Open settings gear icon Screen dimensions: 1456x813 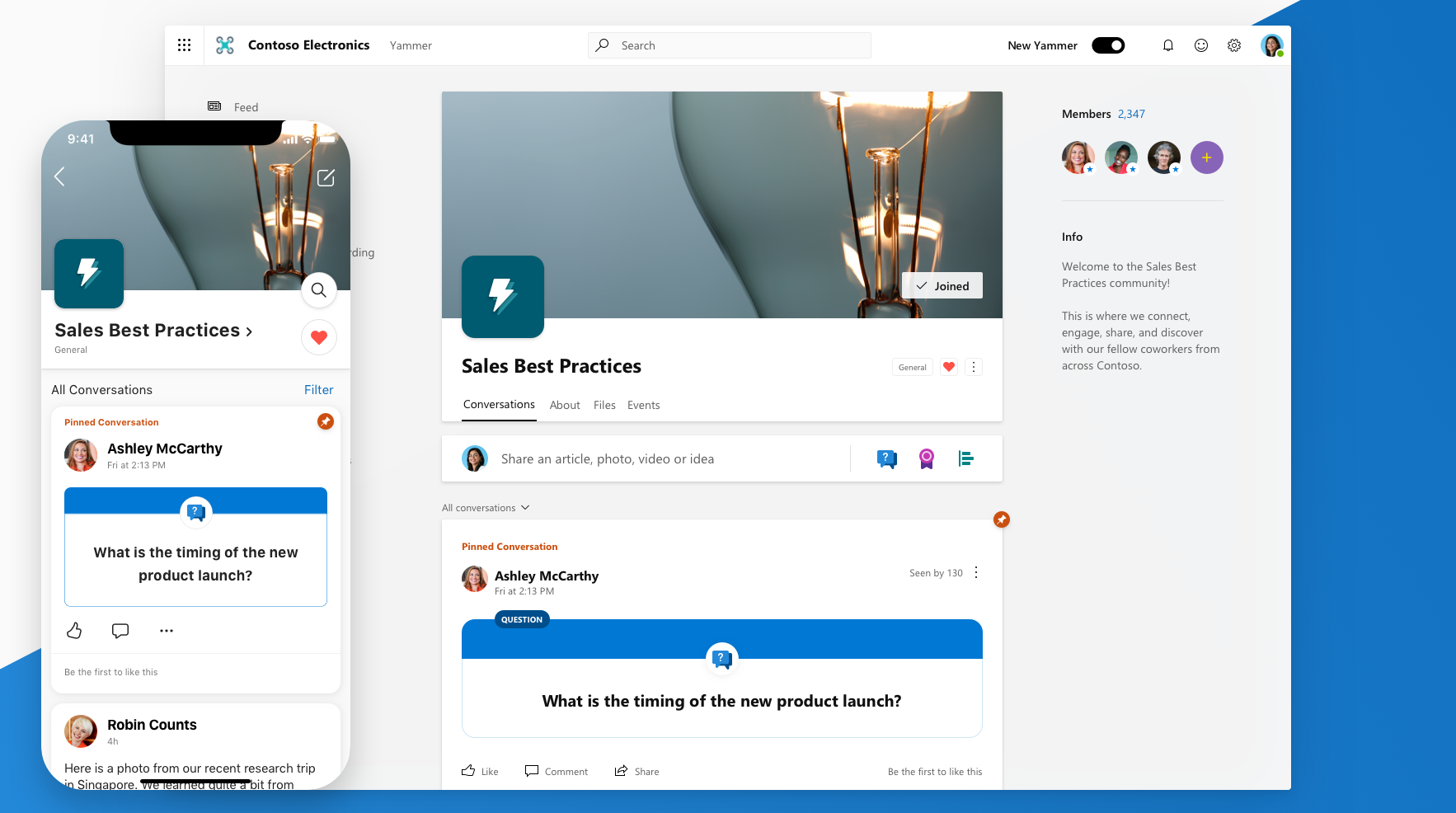(x=1234, y=45)
